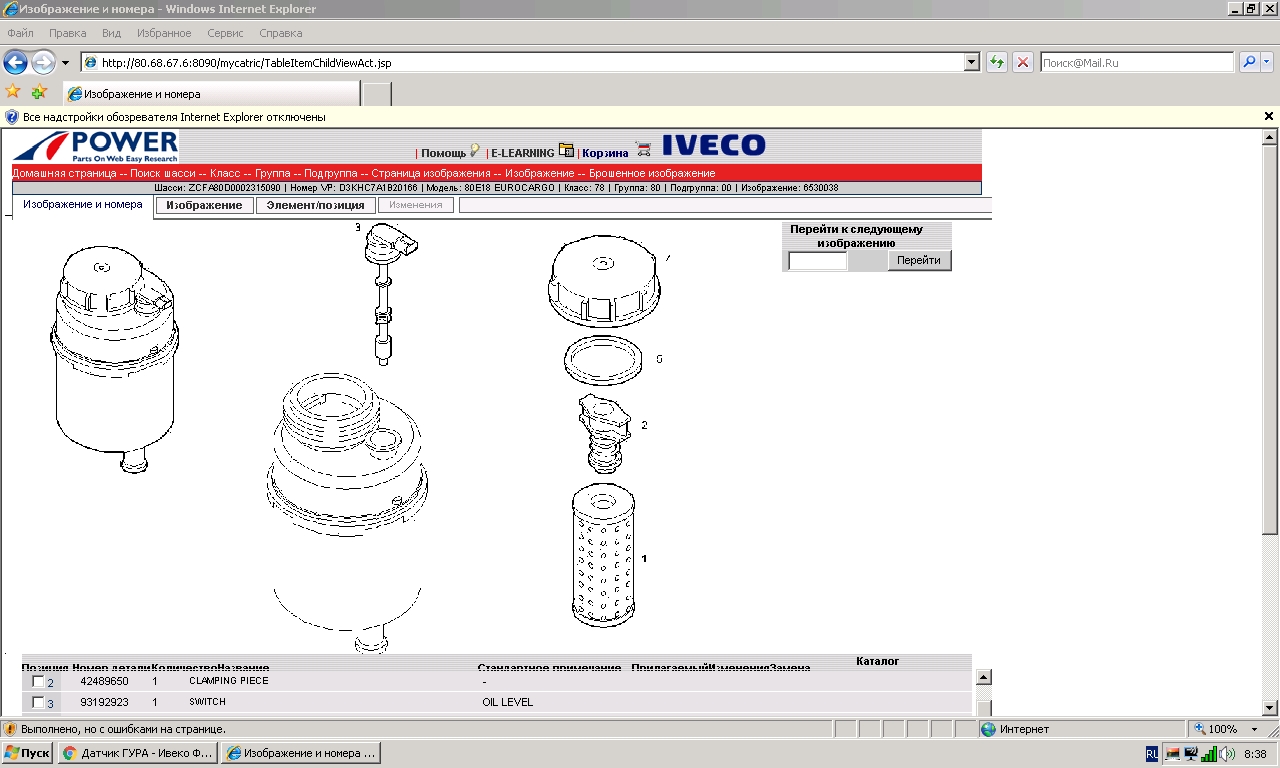The width and height of the screenshot is (1280, 768).
Task: Select the Изображение и номера page tab
Action: click(83, 205)
